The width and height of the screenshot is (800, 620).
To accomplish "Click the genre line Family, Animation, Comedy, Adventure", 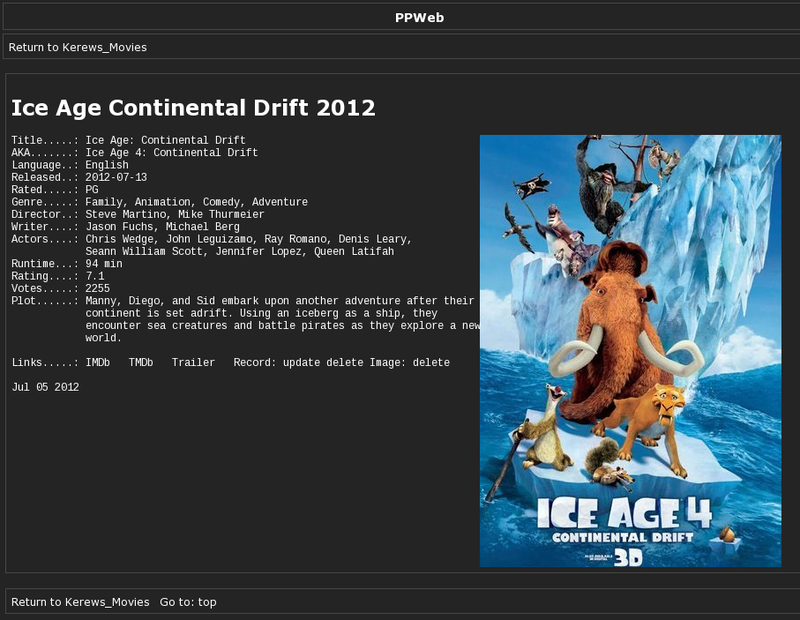I will click(196, 202).
